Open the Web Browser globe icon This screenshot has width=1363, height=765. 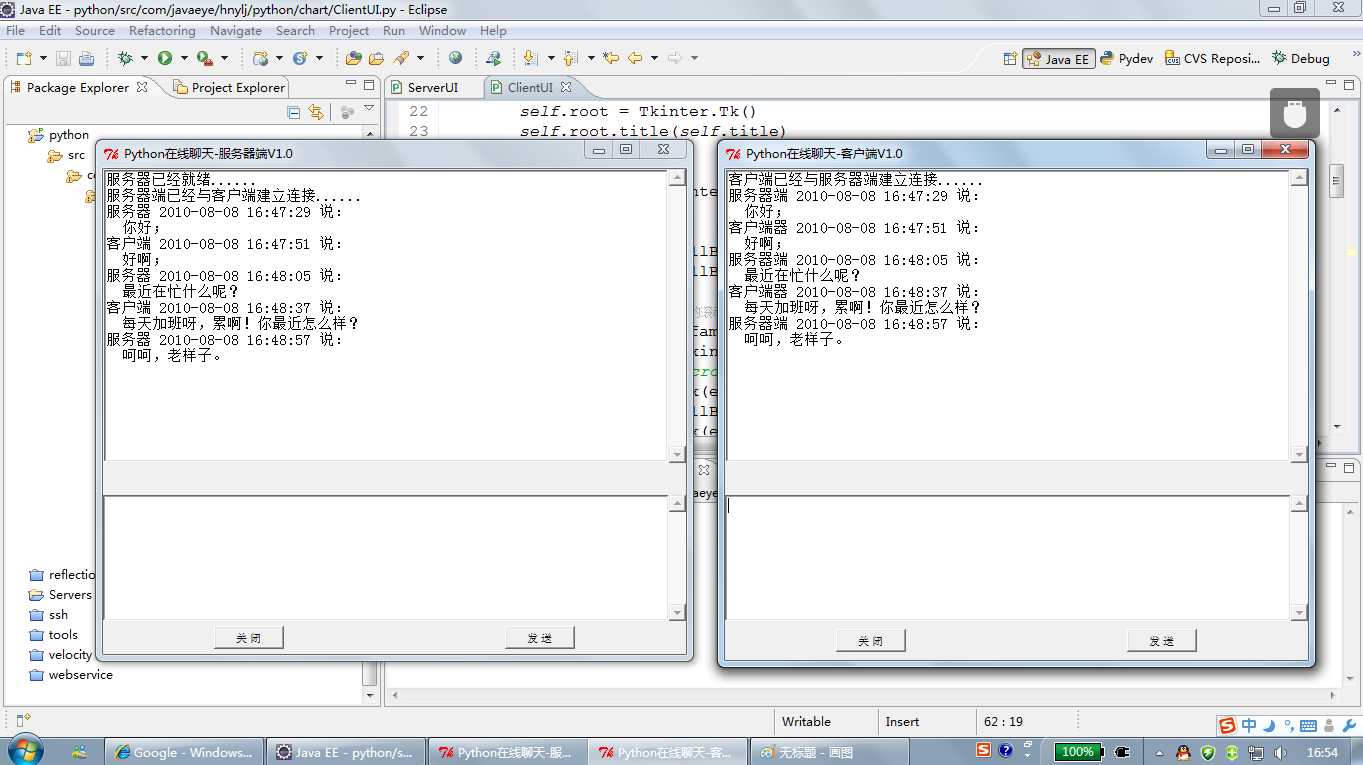tap(455, 59)
